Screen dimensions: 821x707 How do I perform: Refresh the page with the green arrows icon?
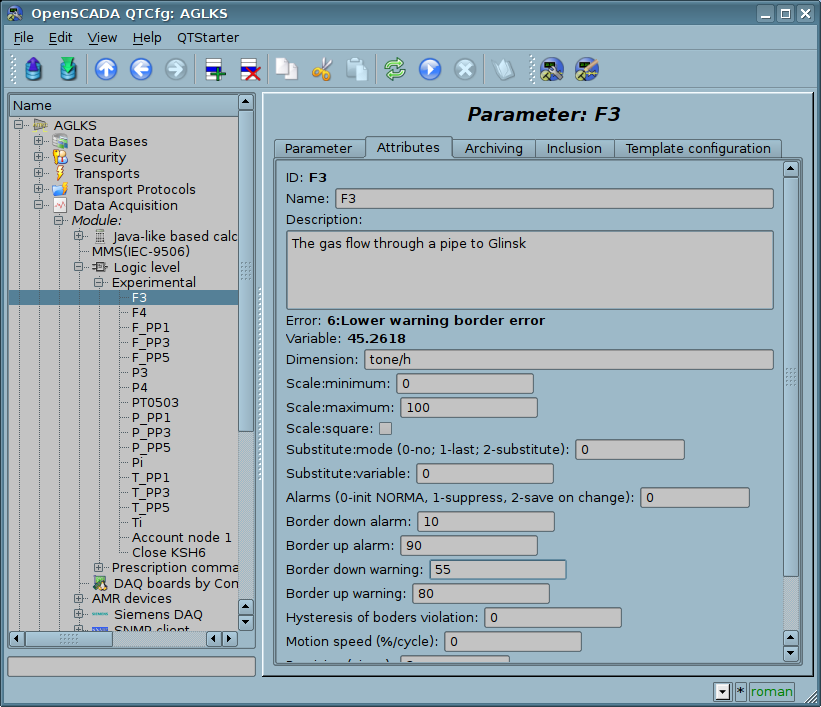(x=395, y=69)
